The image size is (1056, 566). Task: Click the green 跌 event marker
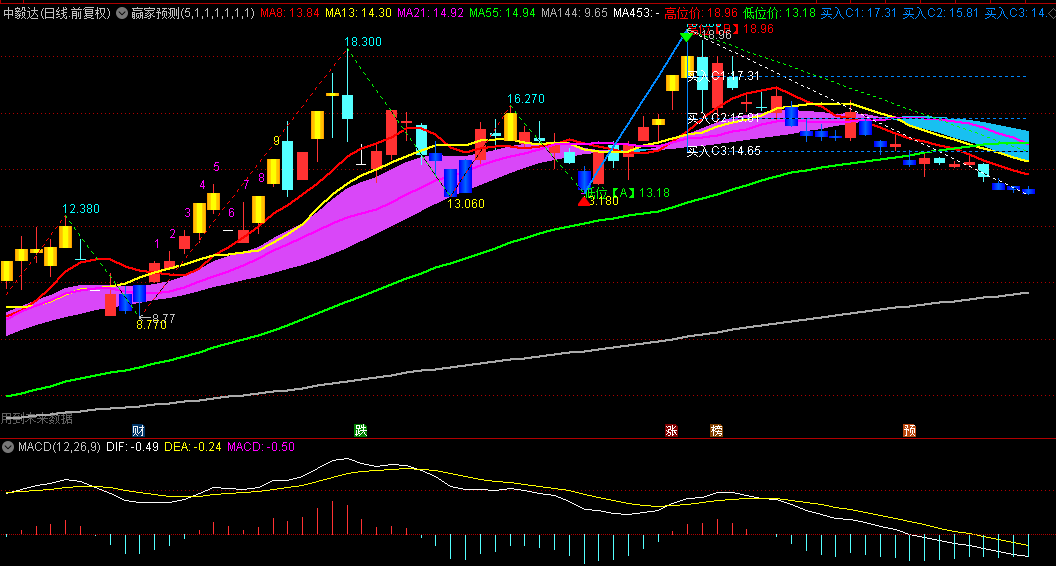(361, 431)
